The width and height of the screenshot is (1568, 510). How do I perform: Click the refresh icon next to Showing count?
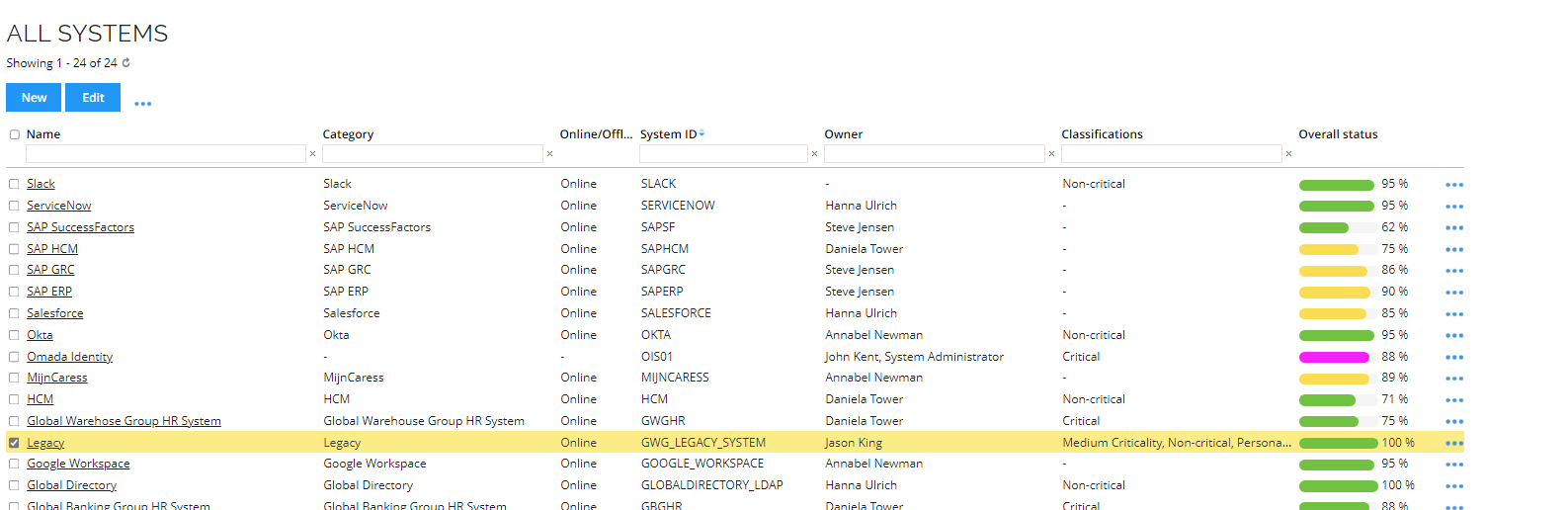(125, 62)
